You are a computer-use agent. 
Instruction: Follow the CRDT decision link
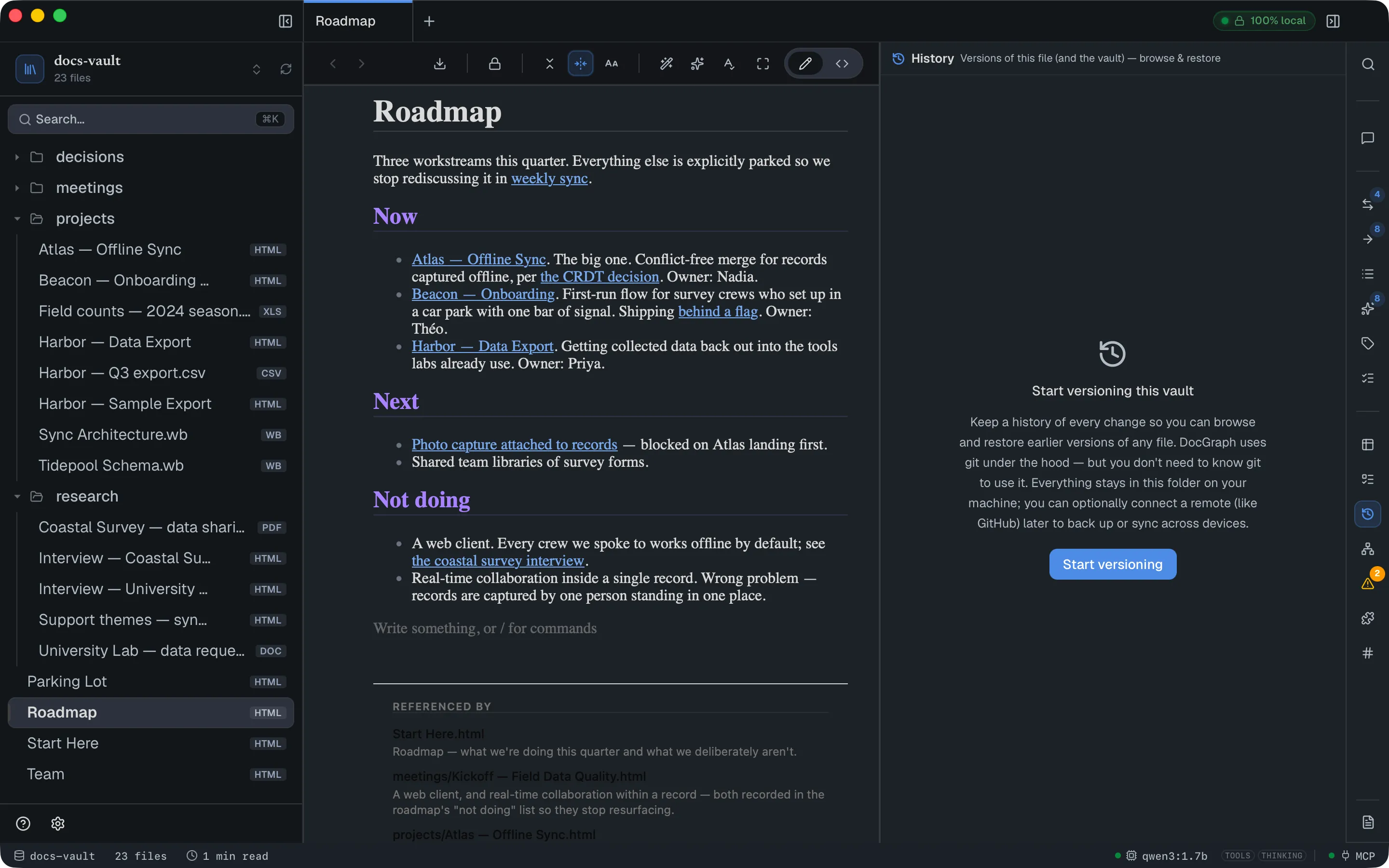(x=599, y=277)
